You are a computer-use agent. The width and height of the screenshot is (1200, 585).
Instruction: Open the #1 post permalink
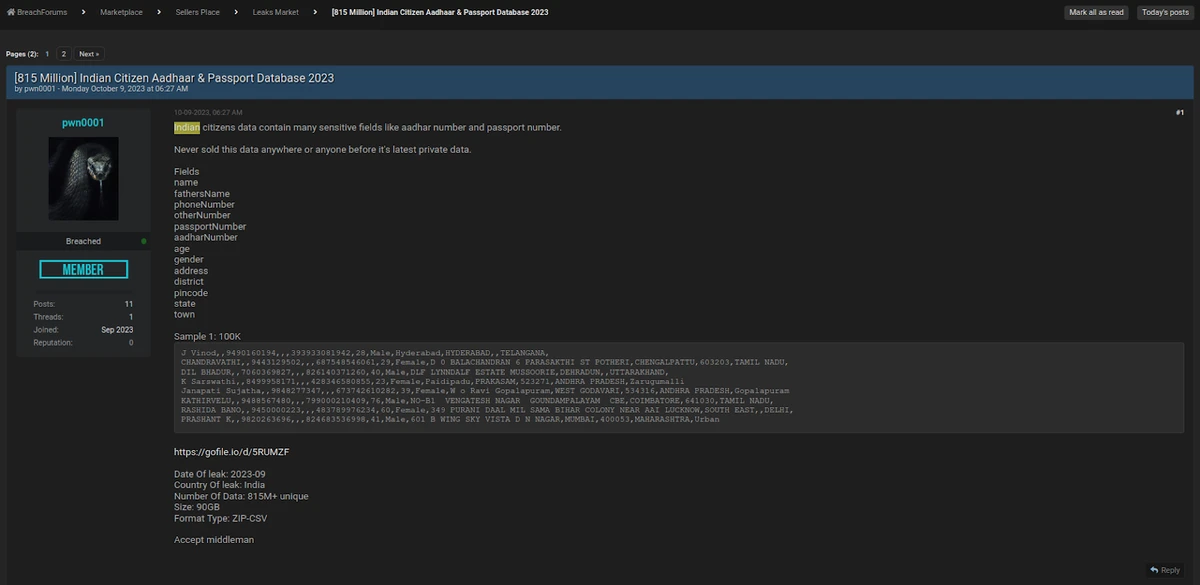coord(1179,113)
